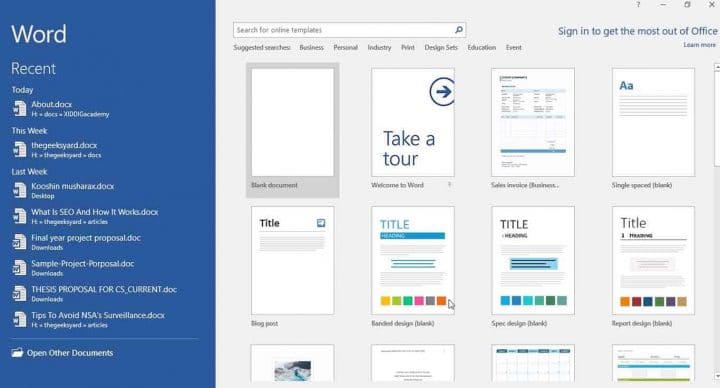Click the About.docx file icon

tap(19, 109)
